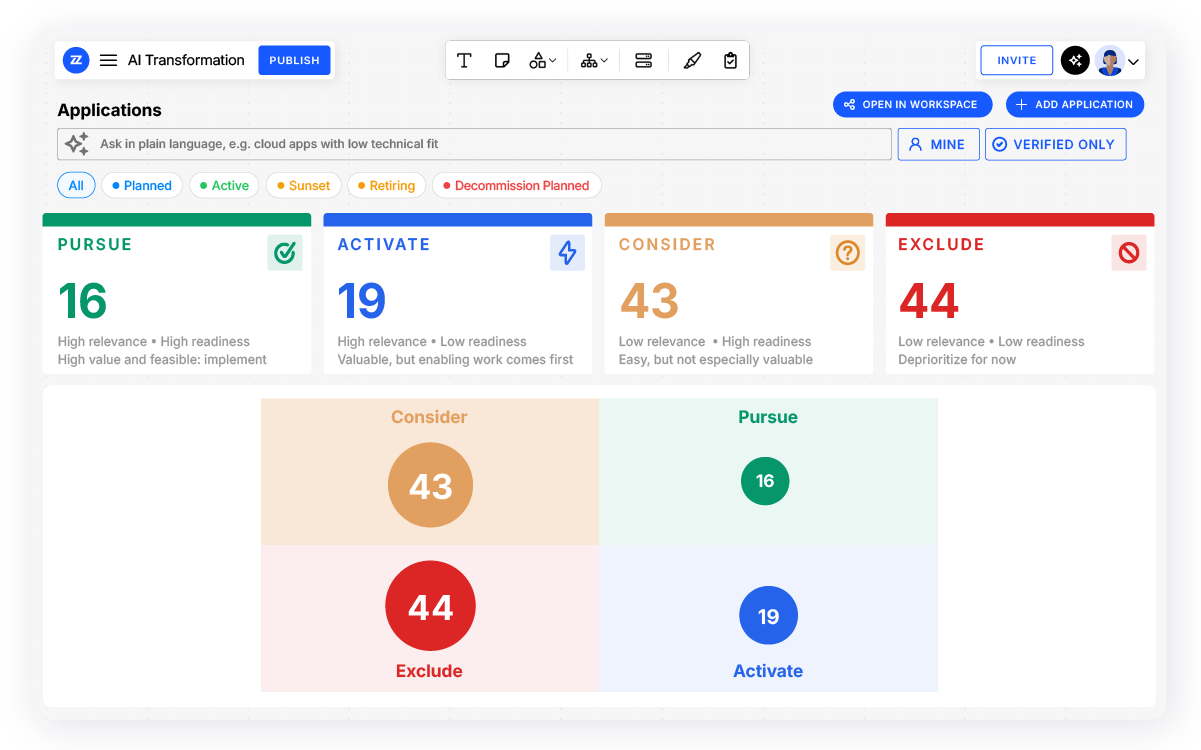This screenshot has height=750, width=1201.
Task: Expand the hierarchy tool dropdown arrow
Action: pos(604,61)
